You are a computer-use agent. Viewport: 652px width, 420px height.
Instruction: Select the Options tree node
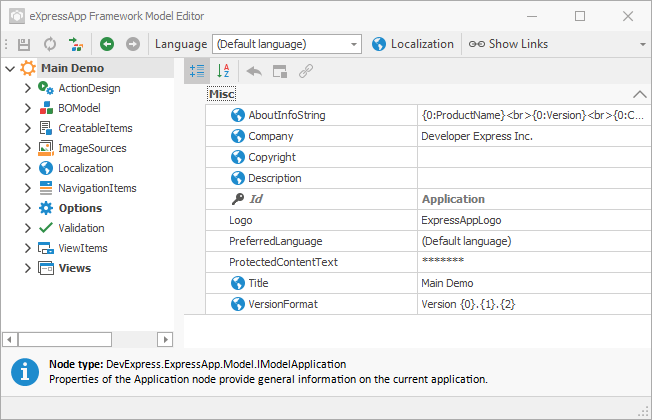click(80, 208)
